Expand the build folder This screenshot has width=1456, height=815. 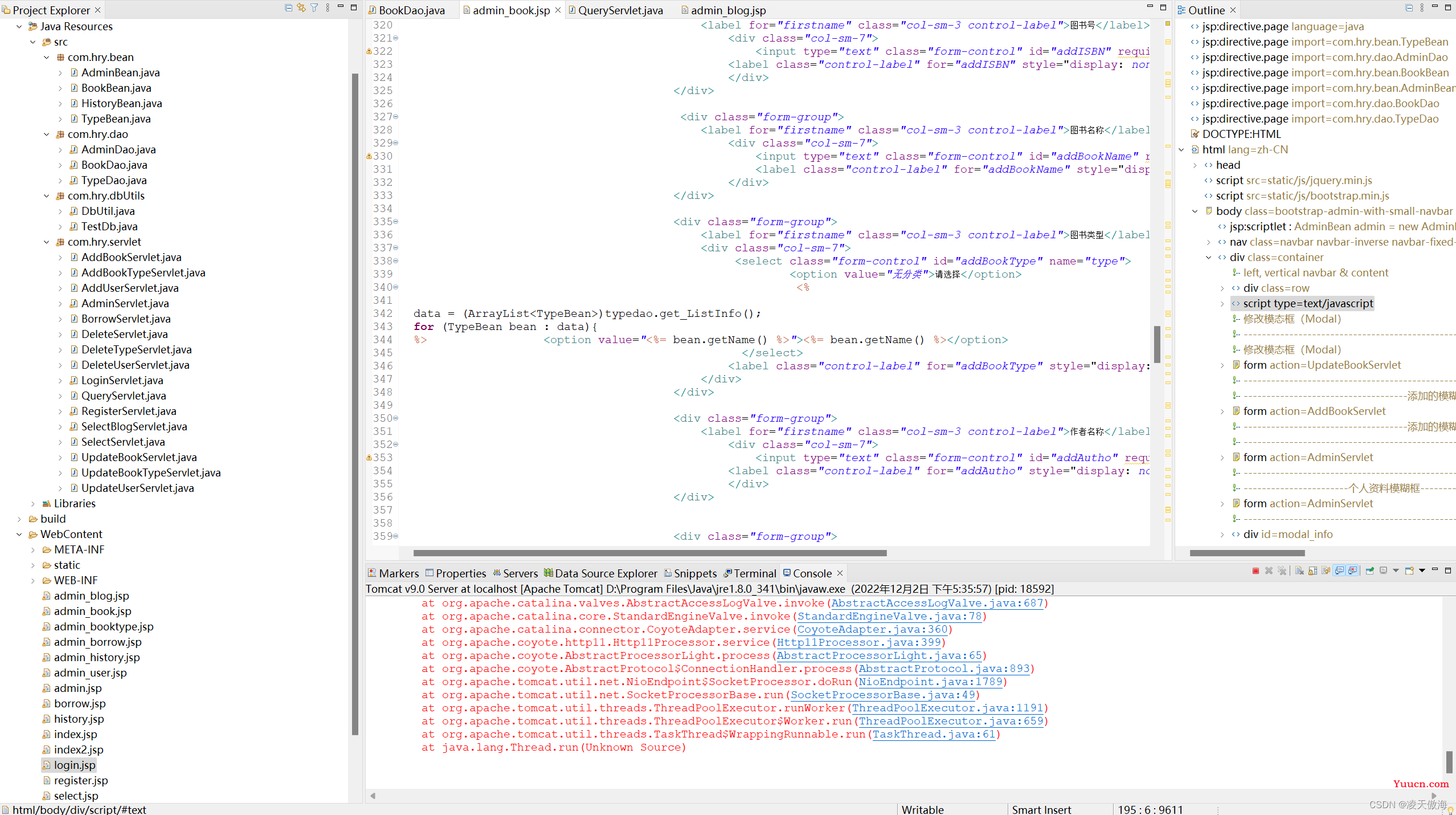click(x=19, y=519)
